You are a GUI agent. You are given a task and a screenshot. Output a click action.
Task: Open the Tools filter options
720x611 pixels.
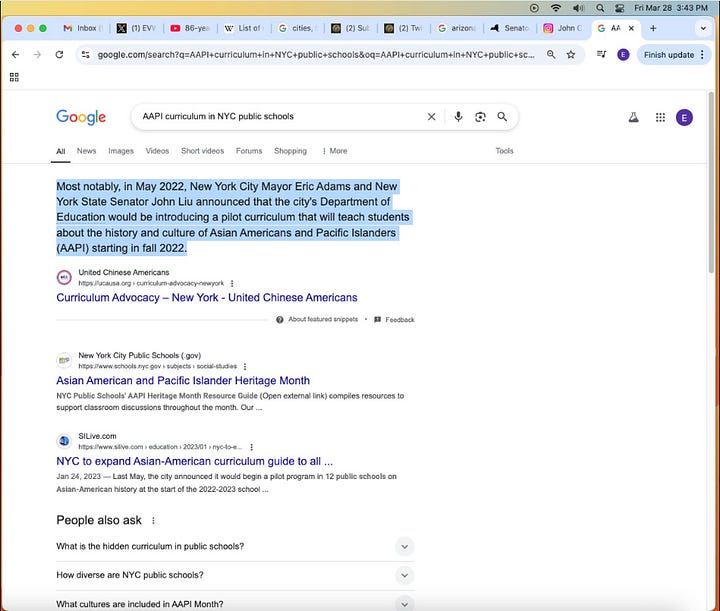point(504,151)
